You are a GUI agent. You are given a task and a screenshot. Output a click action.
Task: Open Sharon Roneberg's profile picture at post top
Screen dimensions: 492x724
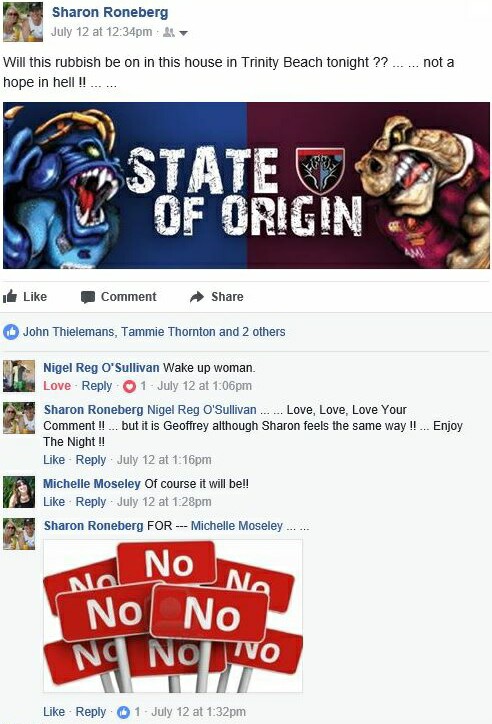click(x=23, y=22)
